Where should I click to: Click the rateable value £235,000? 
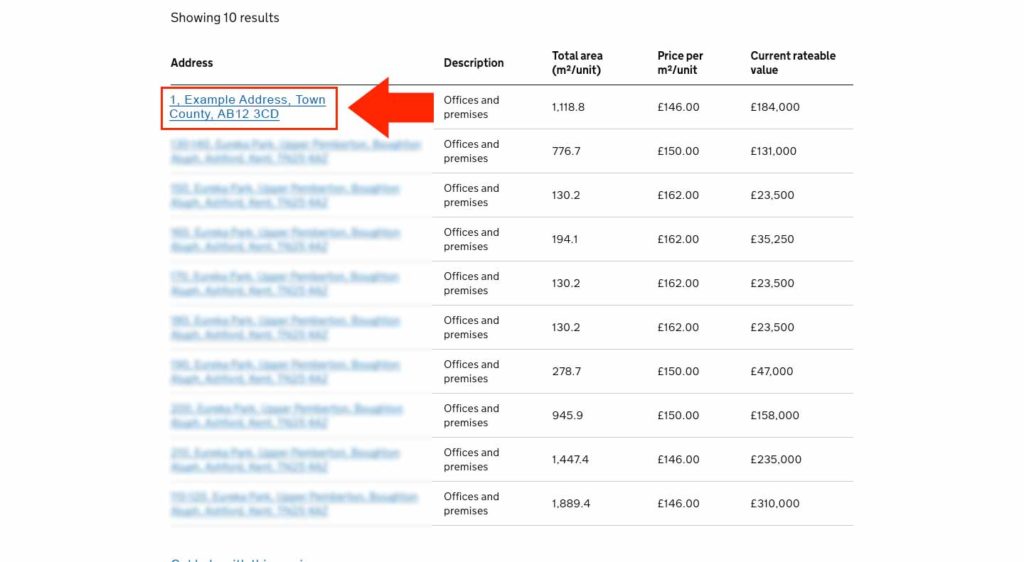pyautogui.click(x=776, y=460)
